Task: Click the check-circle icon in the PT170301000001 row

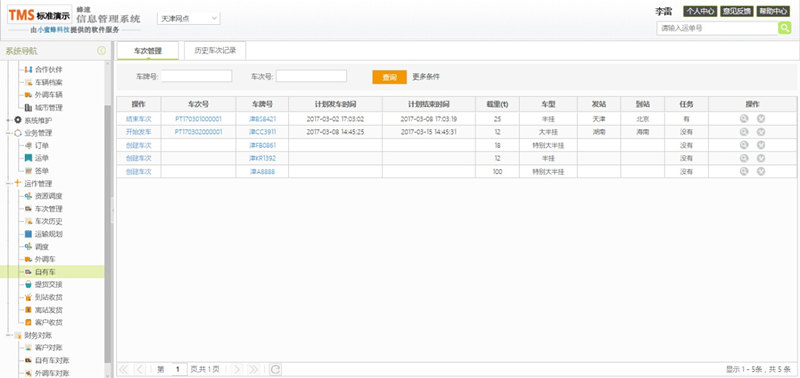Action: click(761, 118)
